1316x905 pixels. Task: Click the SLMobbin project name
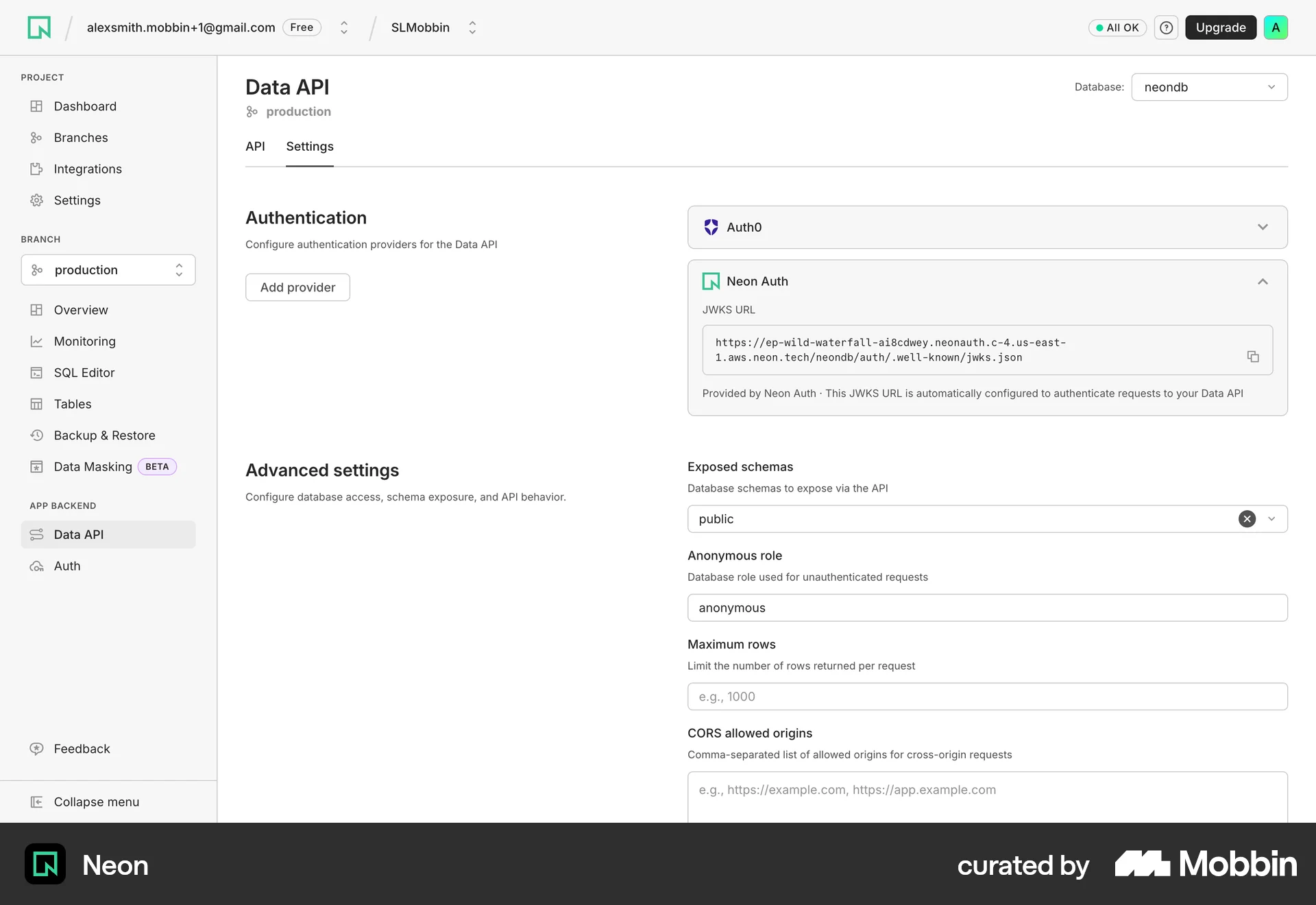(420, 27)
